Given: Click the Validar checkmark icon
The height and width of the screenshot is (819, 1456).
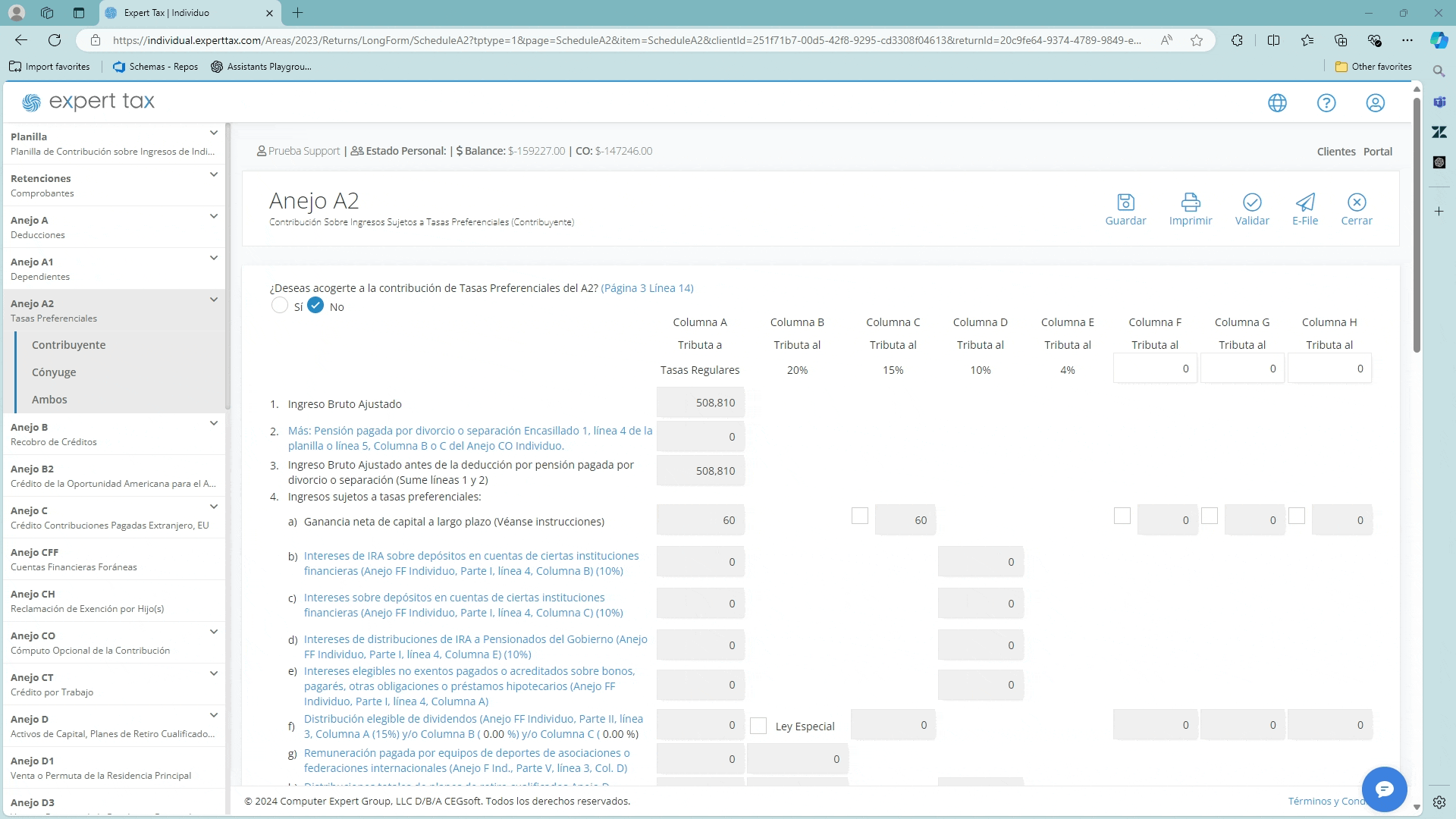Looking at the screenshot, I should coord(1251,202).
